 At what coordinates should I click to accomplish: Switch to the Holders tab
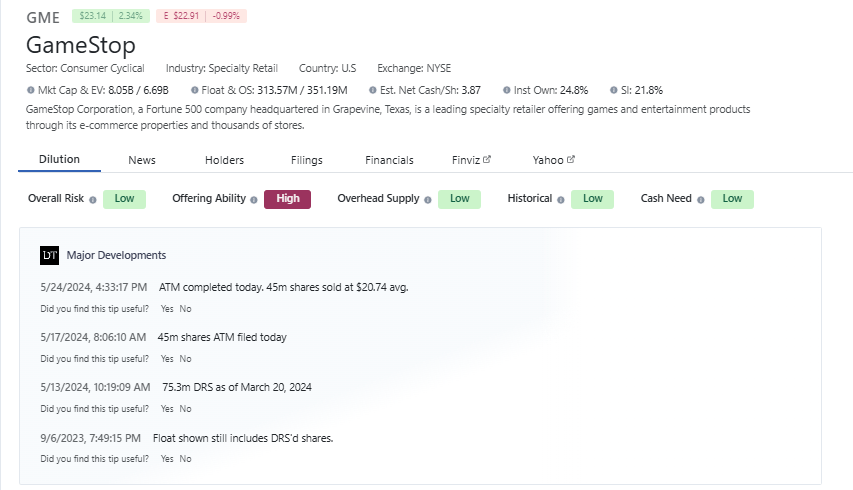coord(224,160)
